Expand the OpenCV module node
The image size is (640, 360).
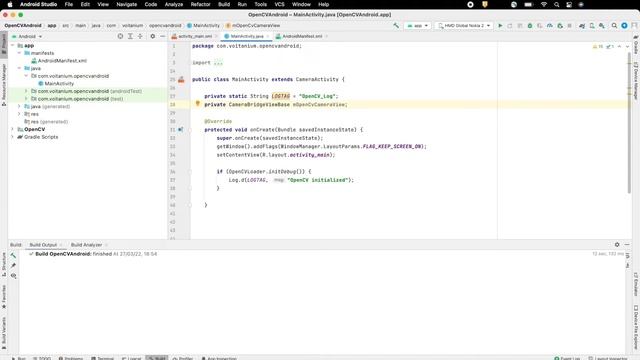[x=13, y=129]
